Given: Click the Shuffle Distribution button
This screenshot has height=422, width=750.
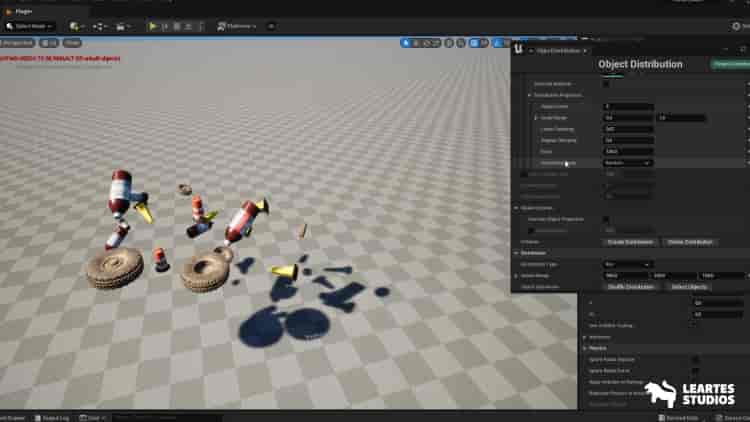Looking at the screenshot, I should click(631, 287).
